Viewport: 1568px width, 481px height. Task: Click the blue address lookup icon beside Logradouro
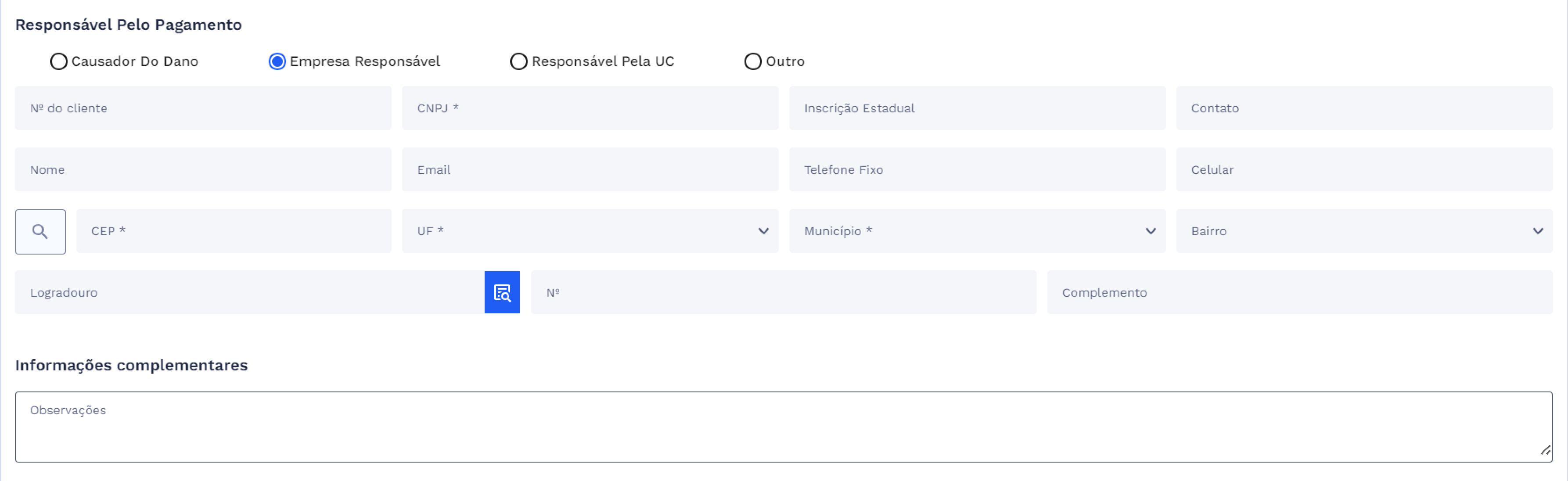tap(502, 292)
